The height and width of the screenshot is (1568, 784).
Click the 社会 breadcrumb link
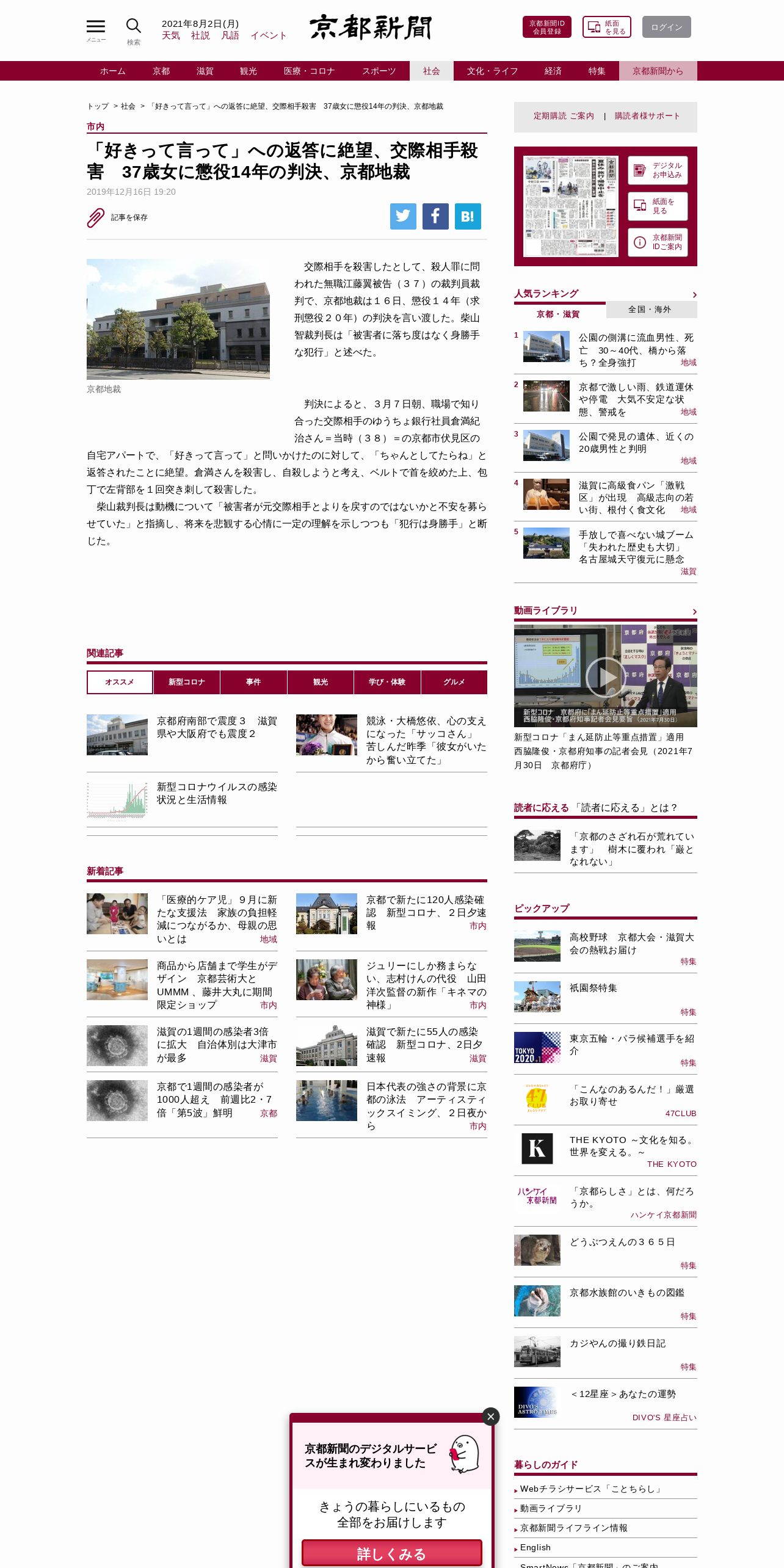pyautogui.click(x=128, y=106)
